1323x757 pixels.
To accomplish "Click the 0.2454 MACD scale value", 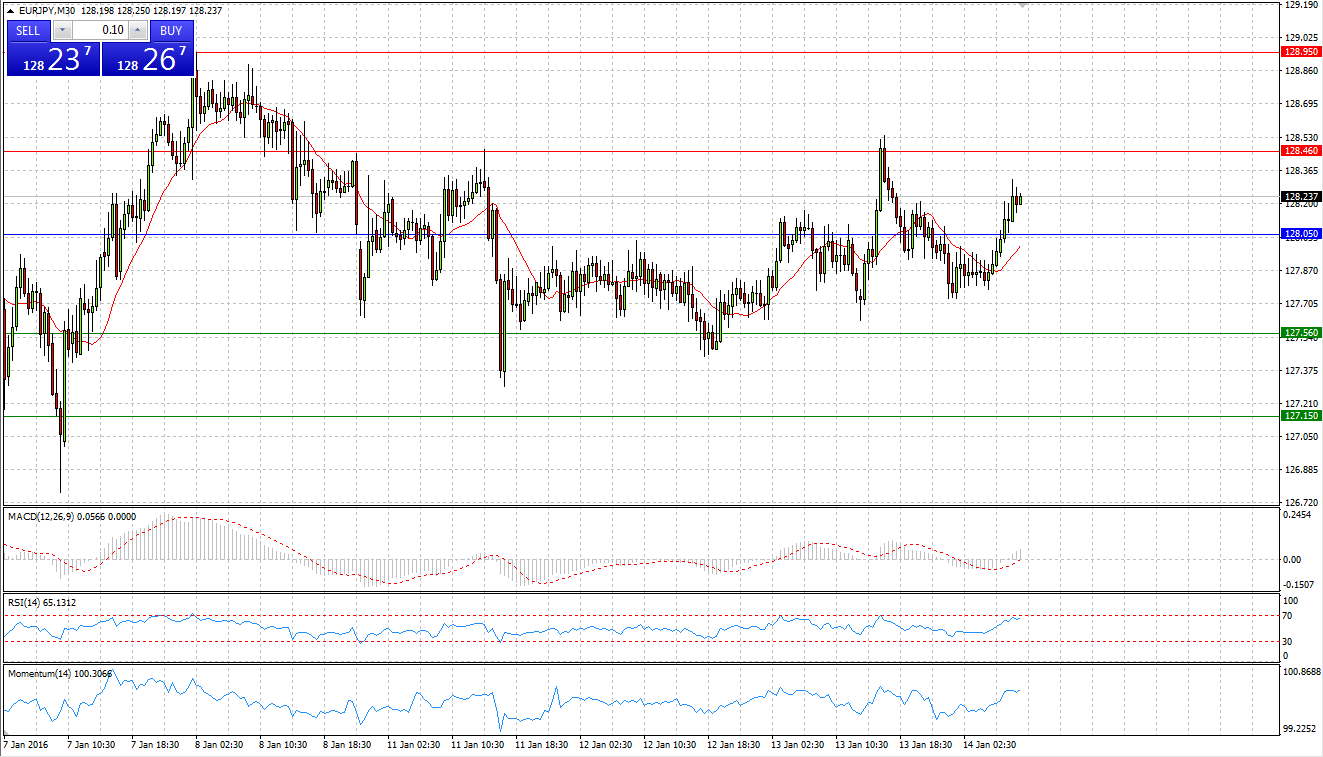I will pos(1298,517).
